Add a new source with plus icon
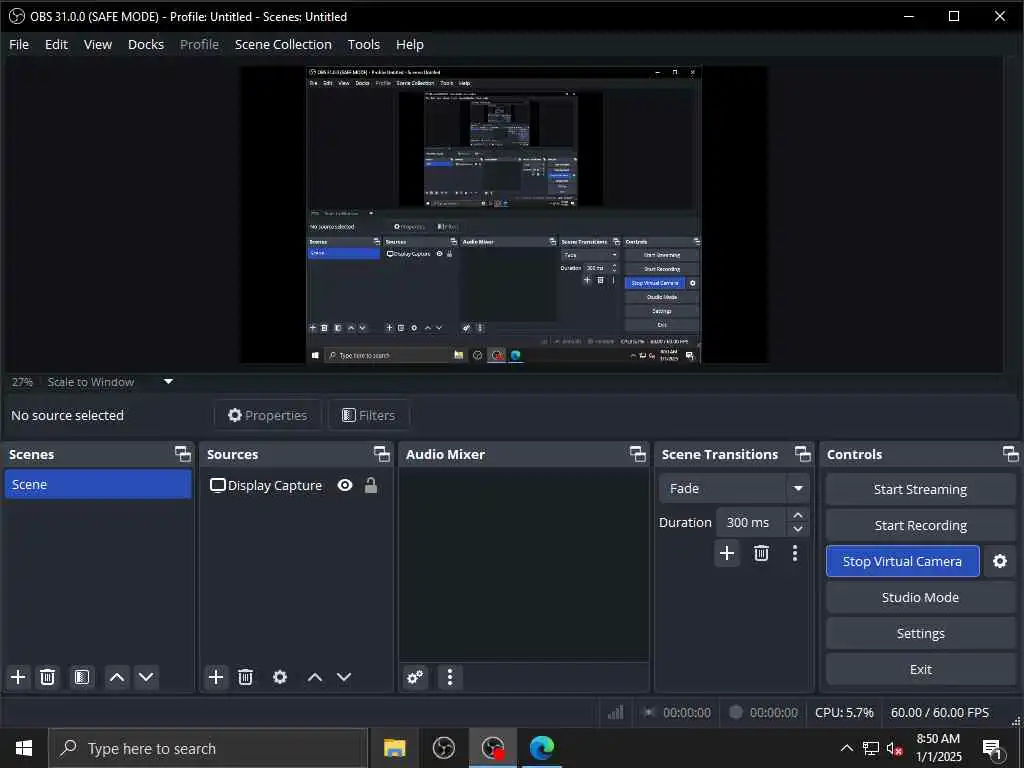The width and height of the screenshot is (1024, 768). point(216,677)
